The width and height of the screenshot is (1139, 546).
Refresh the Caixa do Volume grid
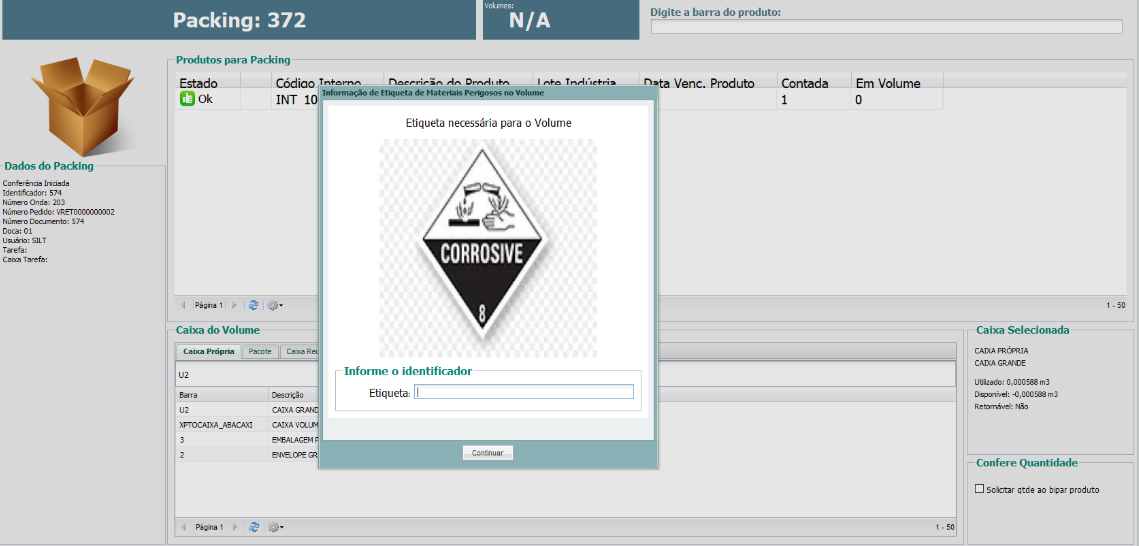254,527
